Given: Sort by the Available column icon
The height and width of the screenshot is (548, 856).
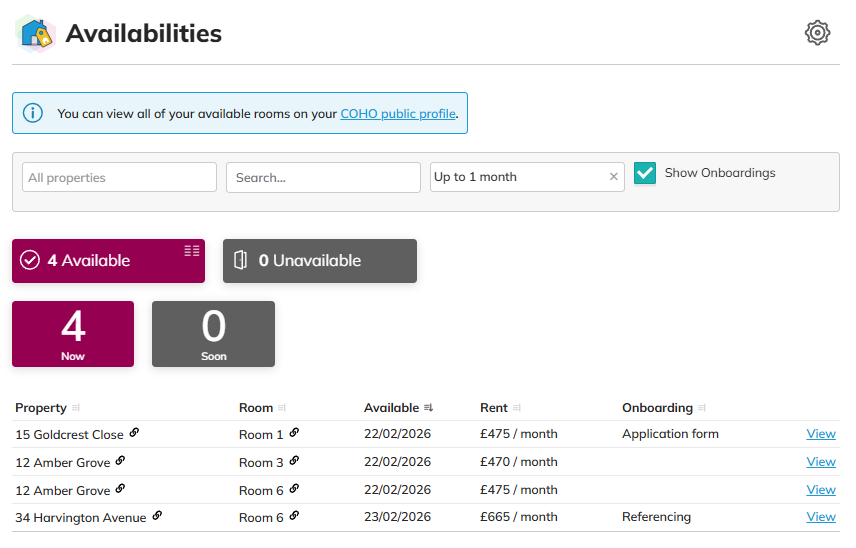Looking at the screenshot, I should [x=428, y=408].
